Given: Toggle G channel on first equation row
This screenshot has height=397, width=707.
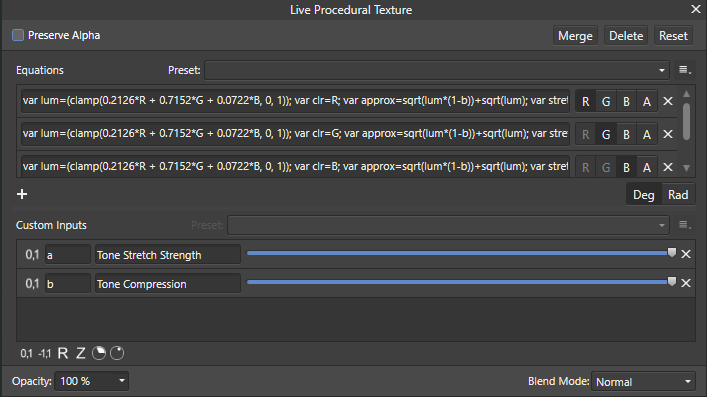Looking at the screenshot, I should coord(606,102).
